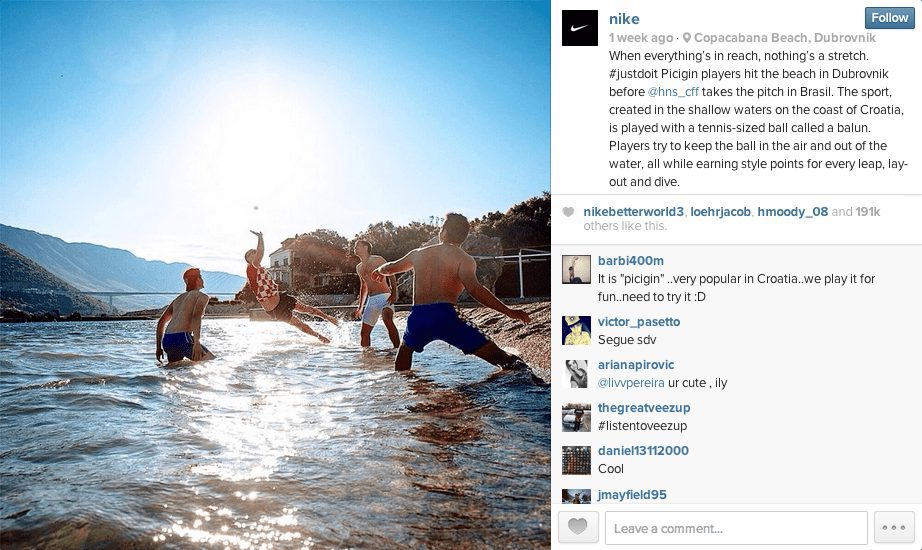Click the Nike swoosh profile avatar
922x550 pixels.
coord(580,28)
